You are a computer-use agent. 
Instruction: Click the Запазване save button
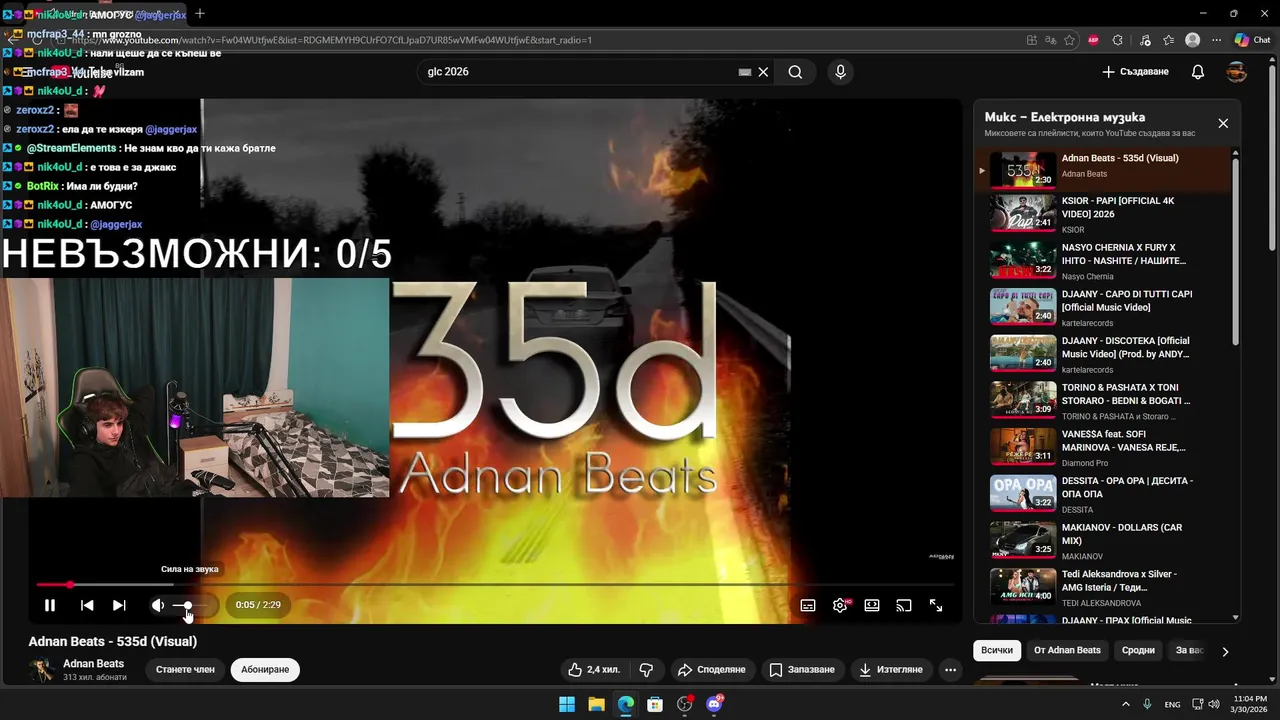point(801,669)
